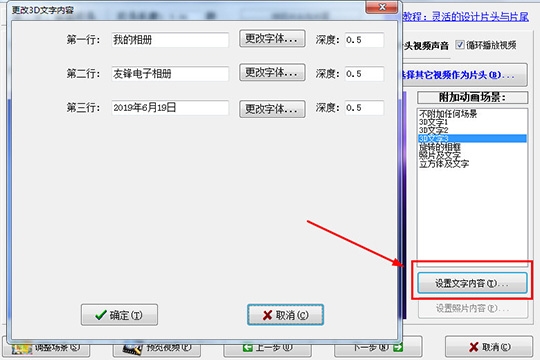The image size is (540, 360).
Task: Click 取消(C) in the main window
Action: [489, 347]
